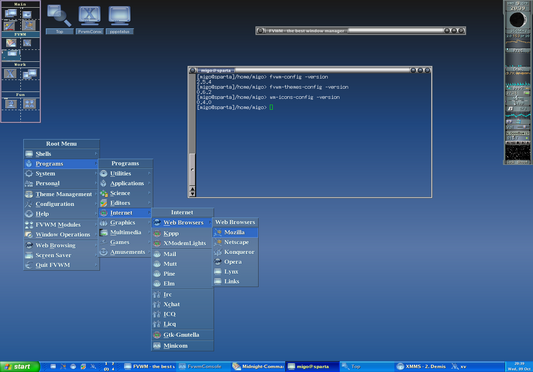Expand the Utilities submenu in Programs
This screenshot has height=372, width=533.
(x=125, y=173)
